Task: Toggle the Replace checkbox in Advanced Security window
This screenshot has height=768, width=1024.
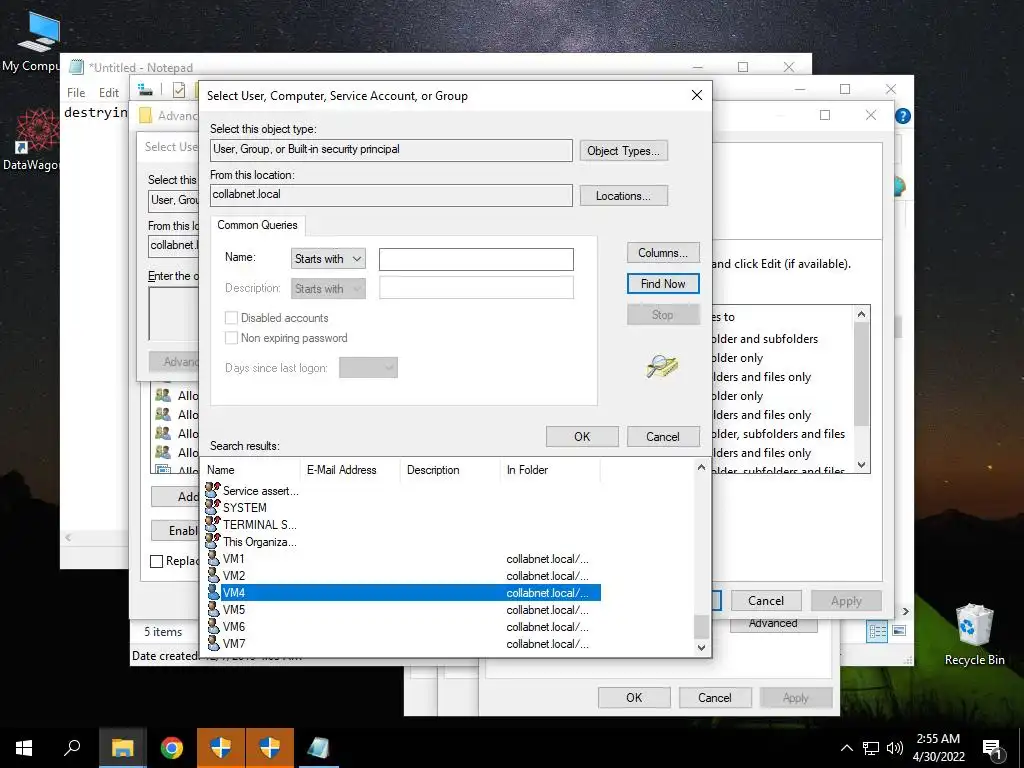Action: pos(157,561)
